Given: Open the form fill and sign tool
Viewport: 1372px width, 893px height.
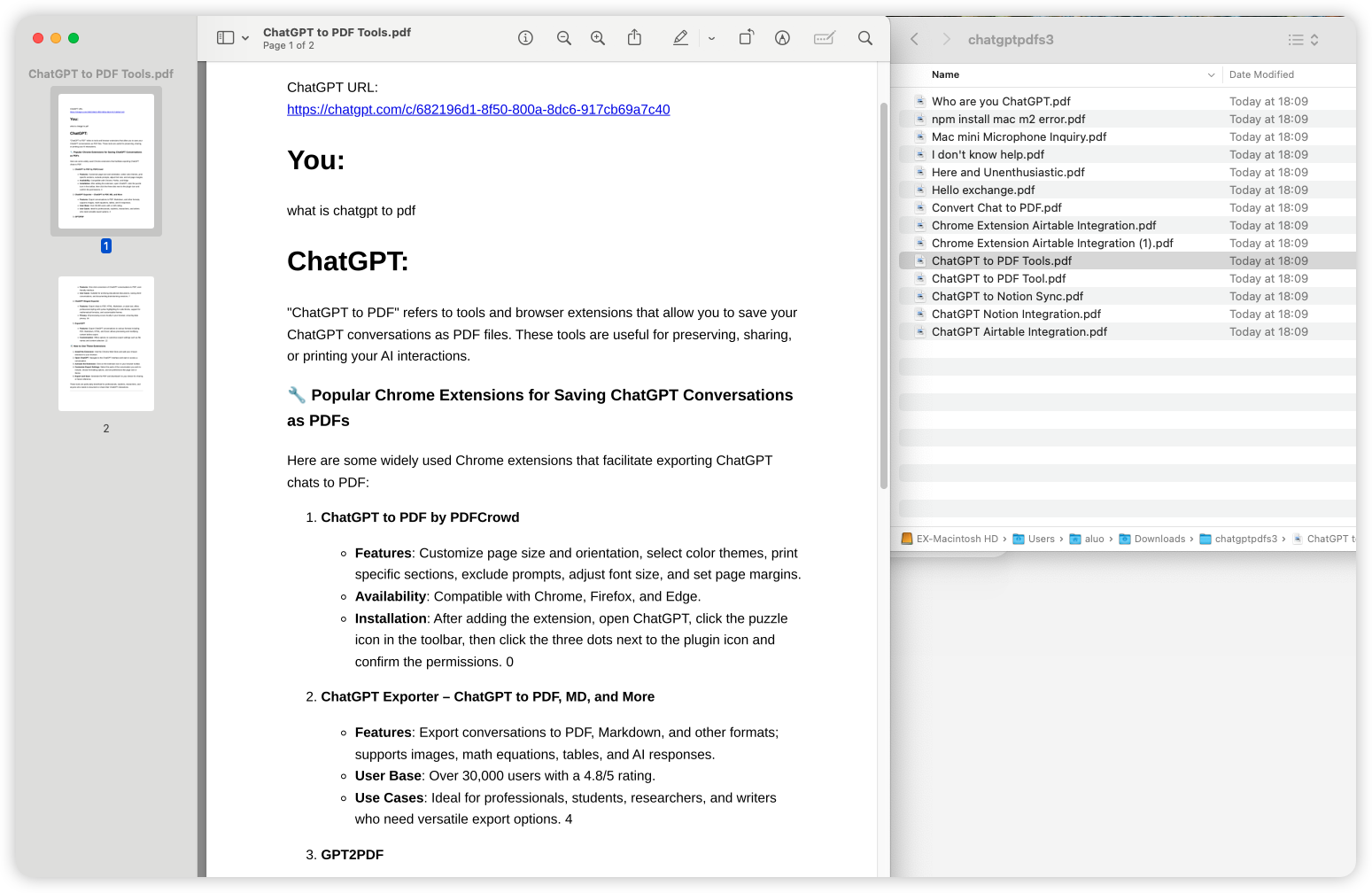Looking at the screenshot, I should tap(824, 37).
